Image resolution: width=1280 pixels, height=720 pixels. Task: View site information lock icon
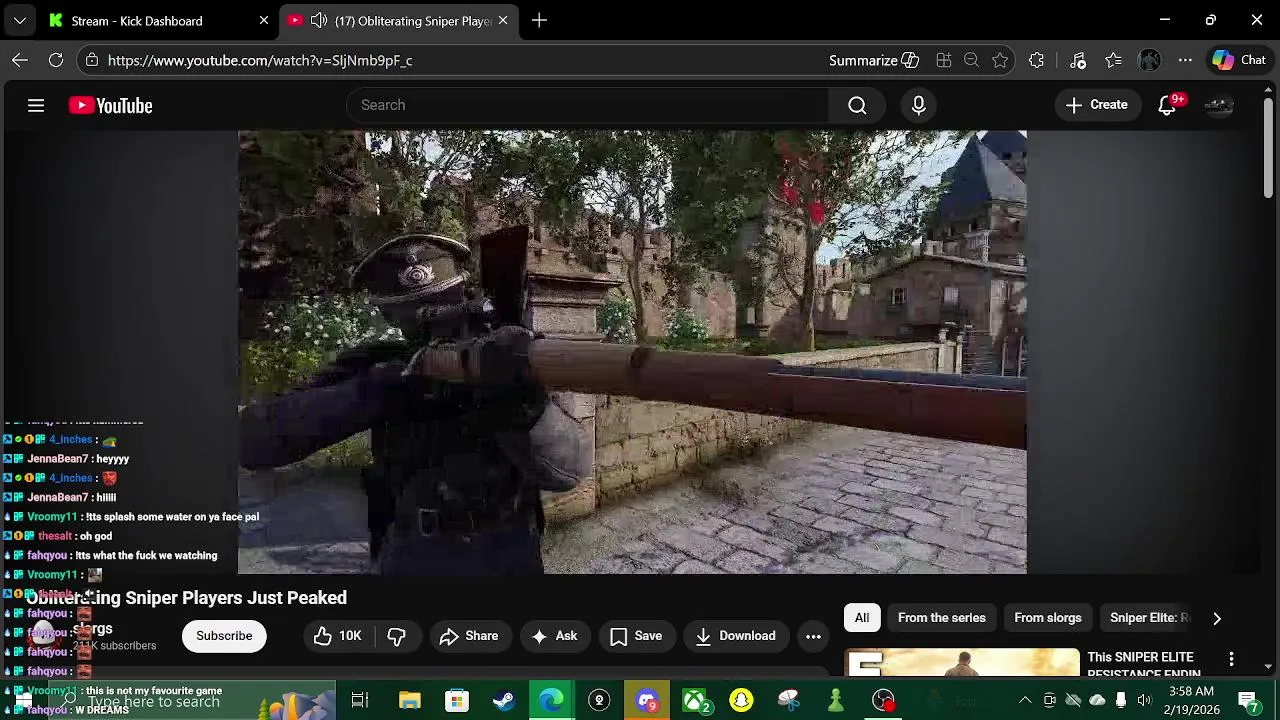91,60
